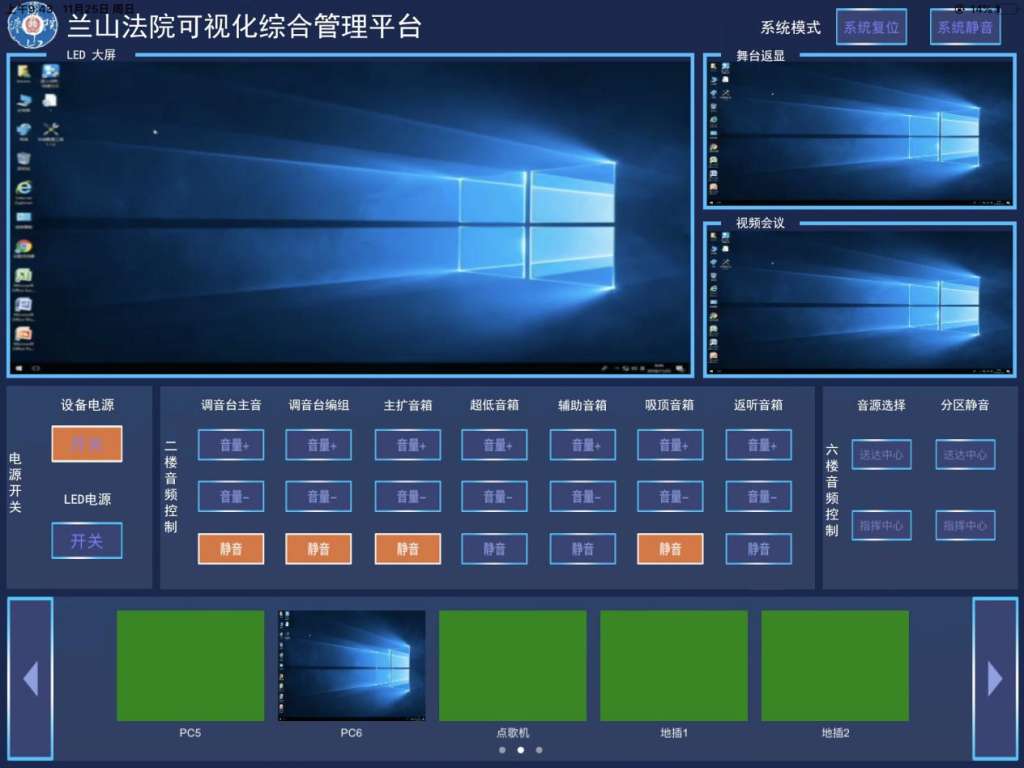Mute 返听音箱 channel
The image size is (1024, 768).
tap(759, 549)
